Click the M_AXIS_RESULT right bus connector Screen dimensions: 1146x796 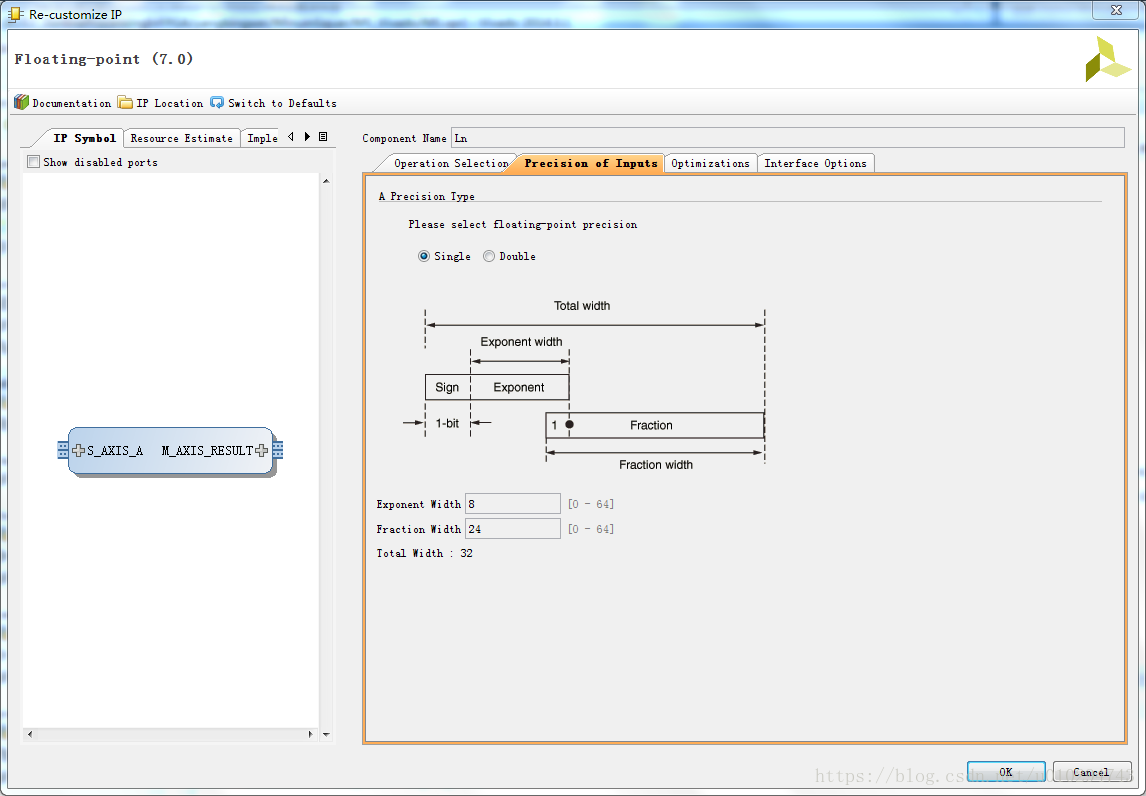pyautogui.click(x=278, y=450)
